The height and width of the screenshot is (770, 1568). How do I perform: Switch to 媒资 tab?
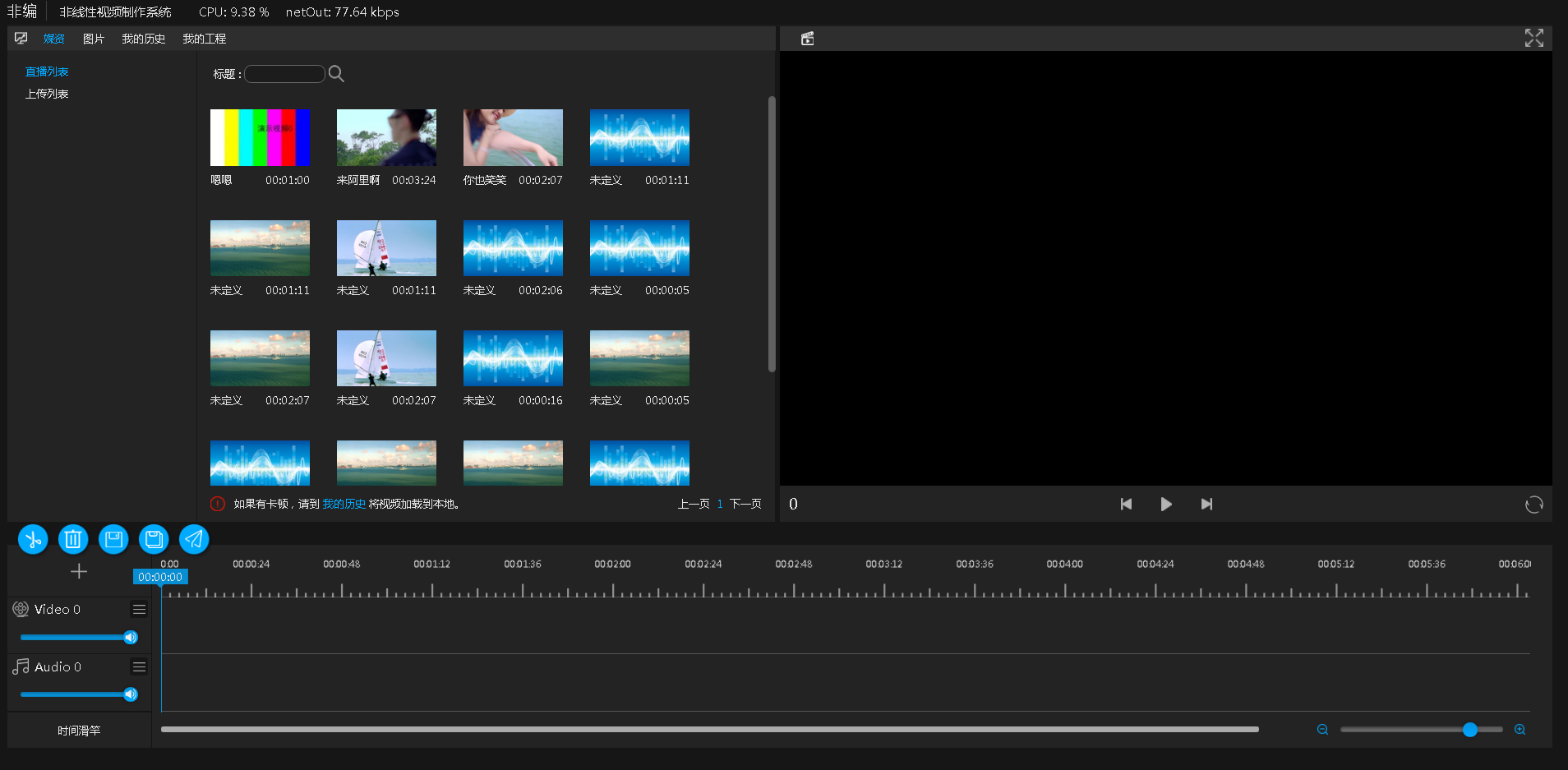[54, 39]
